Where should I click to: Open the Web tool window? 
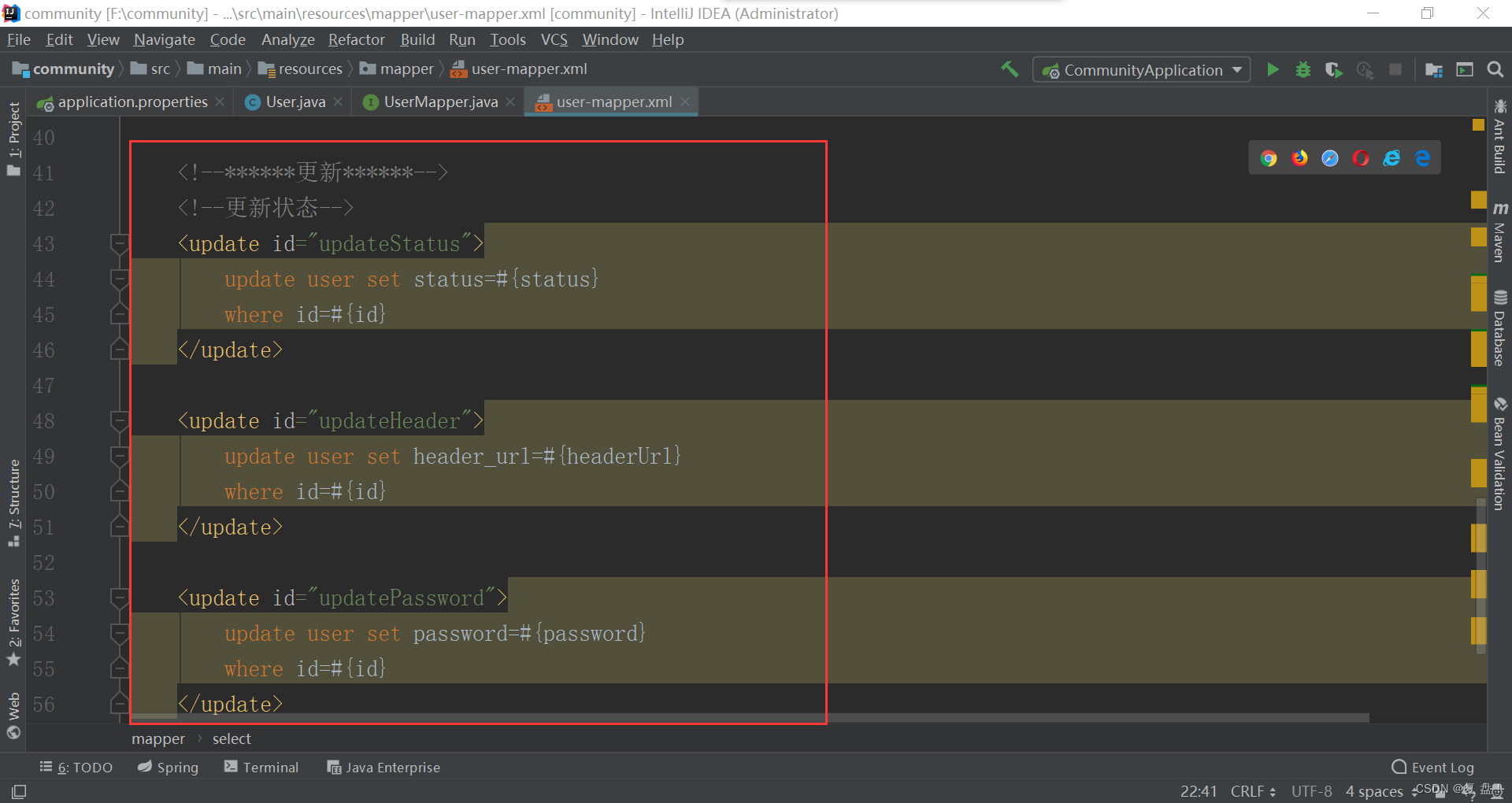pyautogui.click(x=13, y=715)
